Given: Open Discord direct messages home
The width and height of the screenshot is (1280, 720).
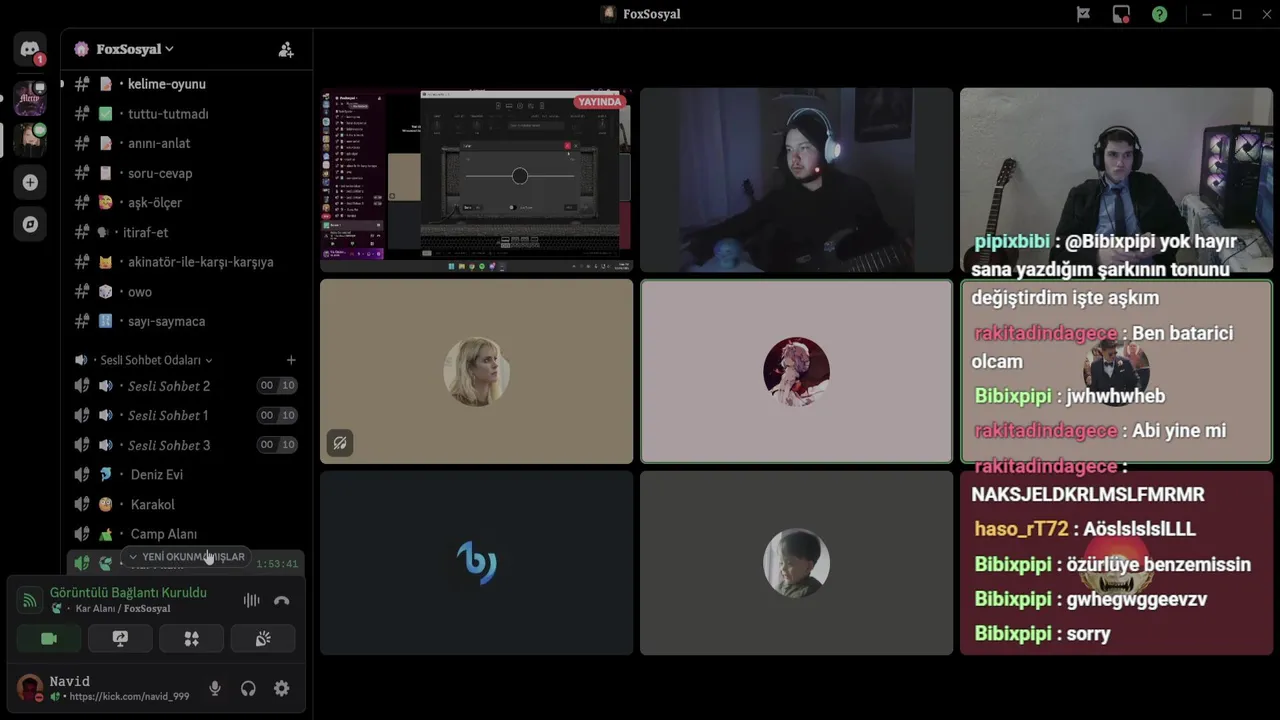Looking at the screenshot, I should coord(30,49).
